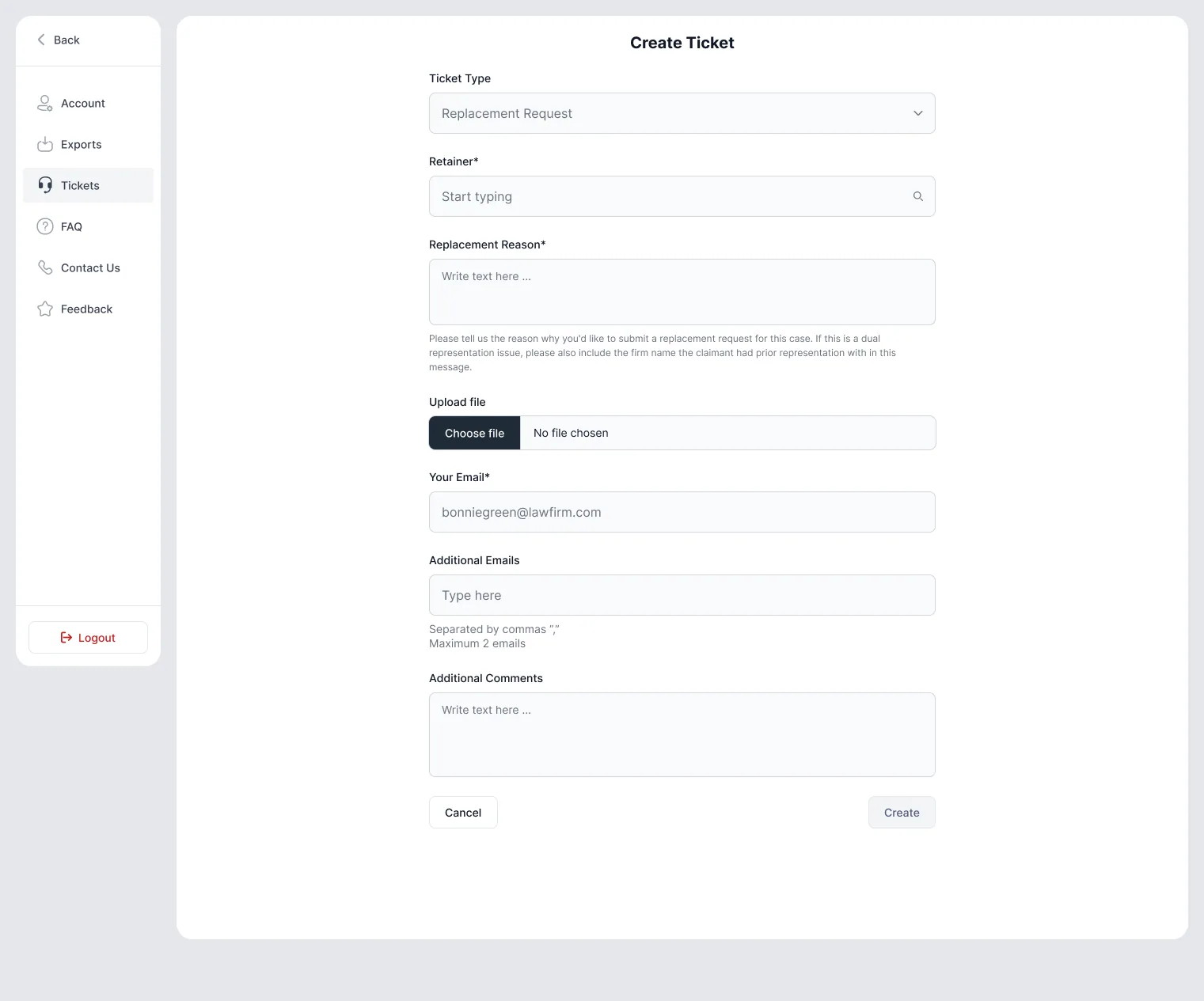Viewport: 1204px width, 1001px height.
Task: Focus the Your Email input field
Action: point(682,512)
